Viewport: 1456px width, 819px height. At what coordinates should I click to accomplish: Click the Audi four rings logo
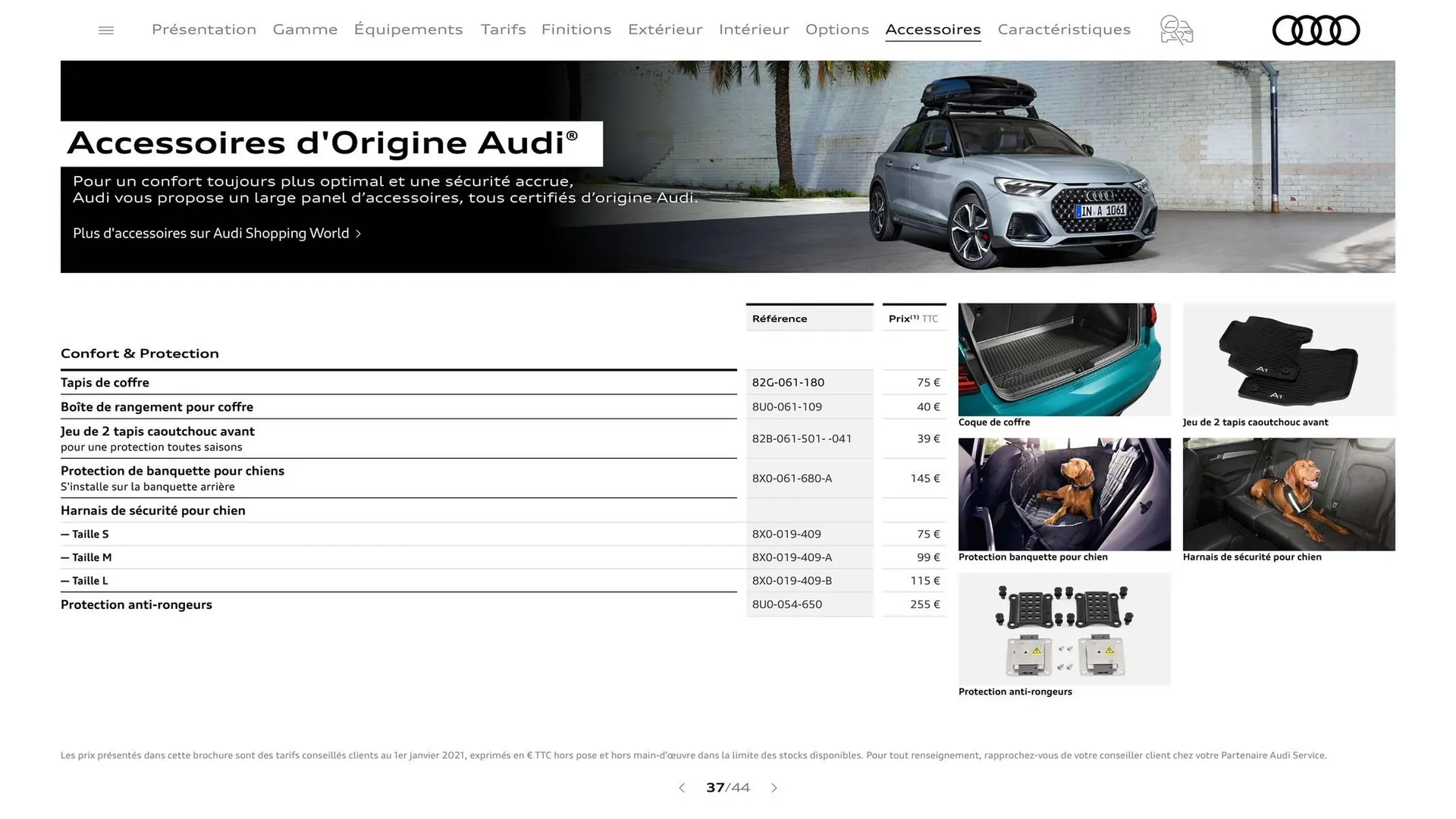click(1316, 30)
